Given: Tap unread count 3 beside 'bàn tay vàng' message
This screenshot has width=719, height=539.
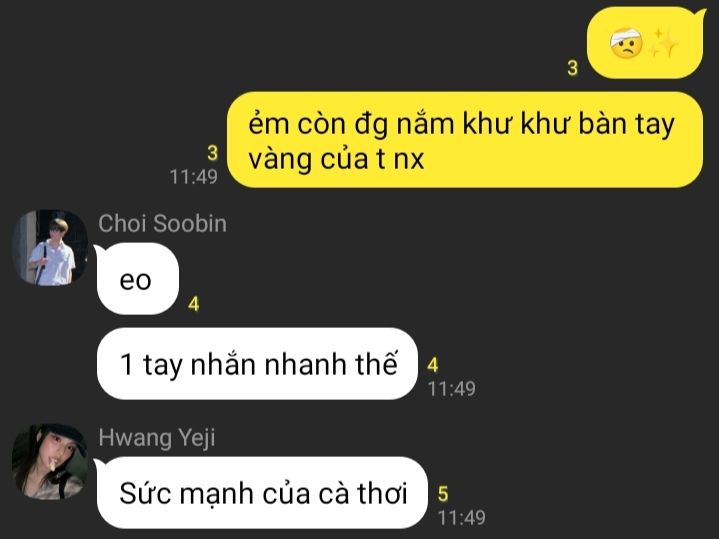Looking at the screenshot, I should [212, 153].
